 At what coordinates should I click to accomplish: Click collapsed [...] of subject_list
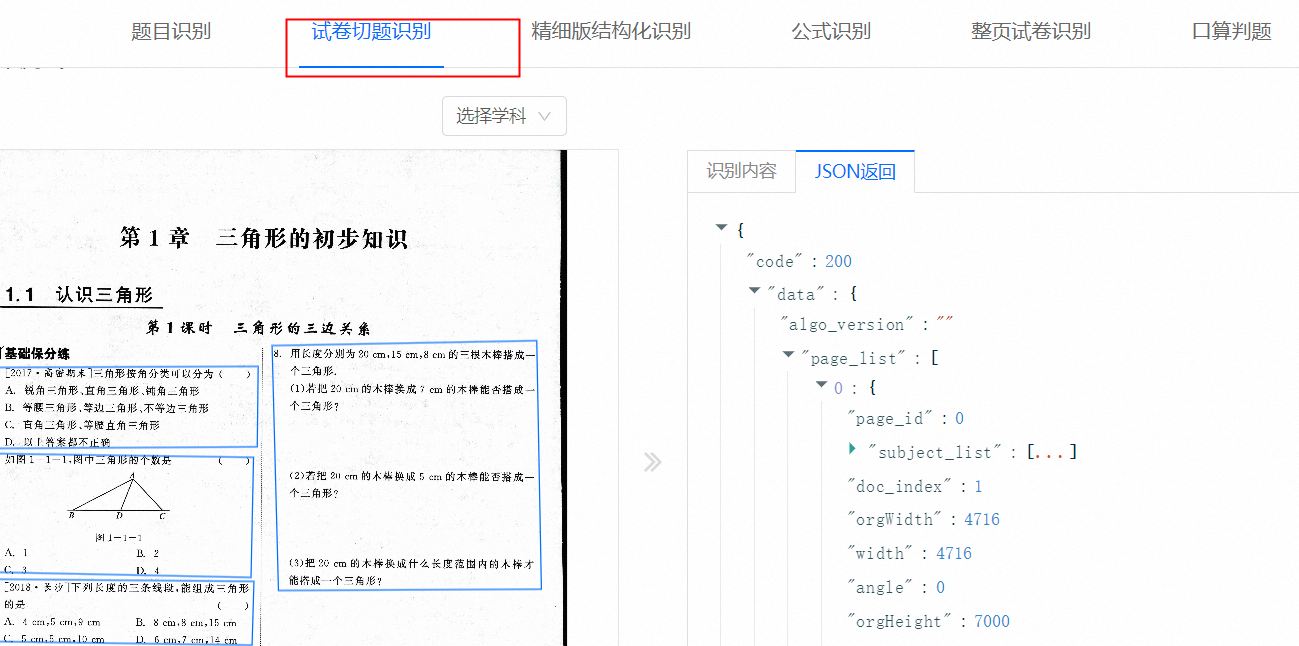click(1052, 452)
